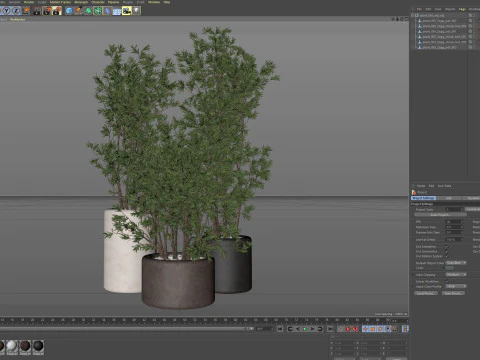Open Attribute Manager User Data menu
Viewport: 480px width, 360px height.
pyautogui.click(x=444, y=186)
